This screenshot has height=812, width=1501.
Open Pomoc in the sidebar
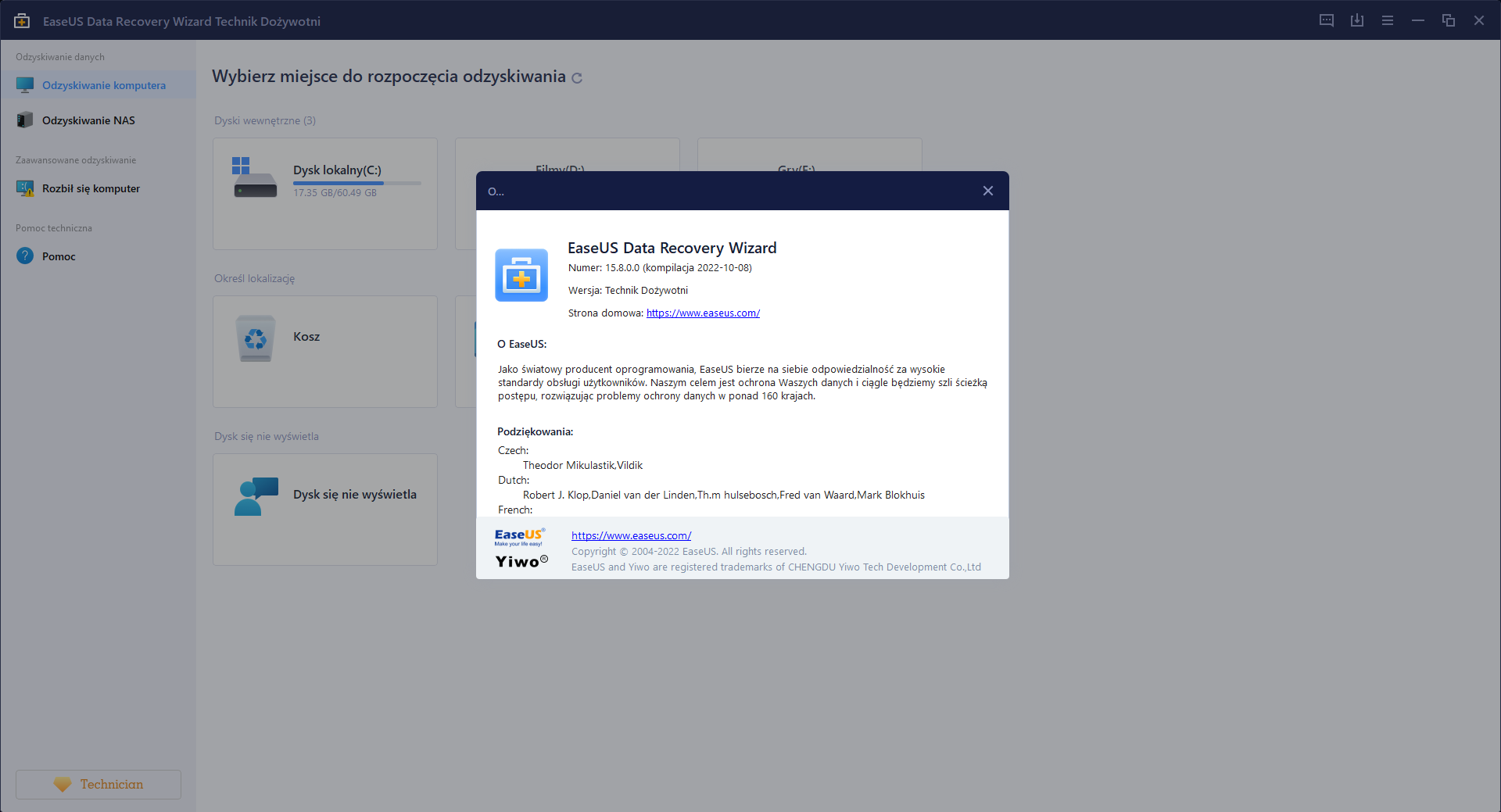coord(98,256)
